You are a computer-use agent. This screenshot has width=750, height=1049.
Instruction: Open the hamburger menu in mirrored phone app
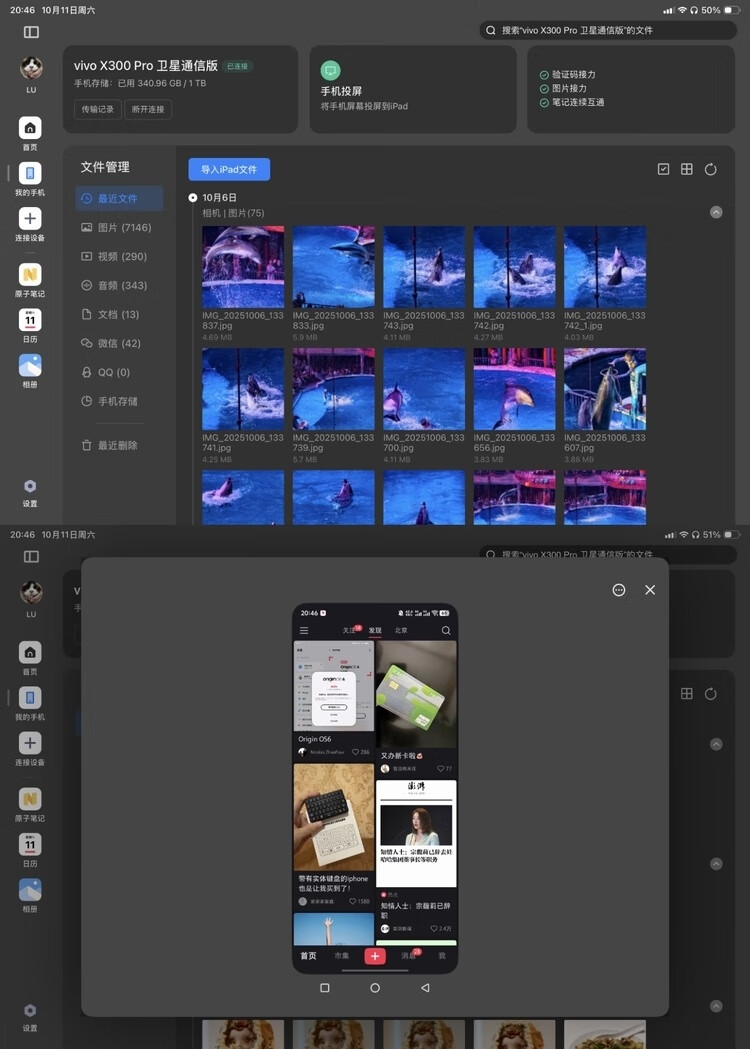click(304, 631)
